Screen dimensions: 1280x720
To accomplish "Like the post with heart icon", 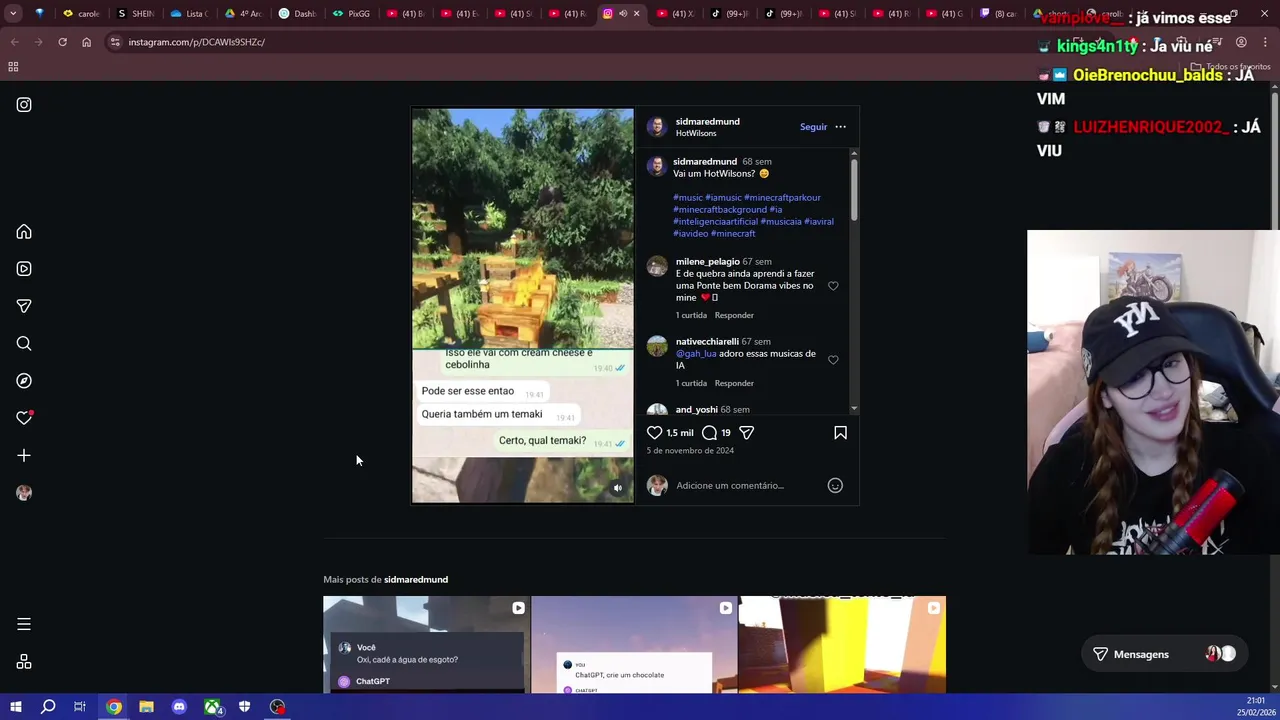I will [x=654, y=433].
